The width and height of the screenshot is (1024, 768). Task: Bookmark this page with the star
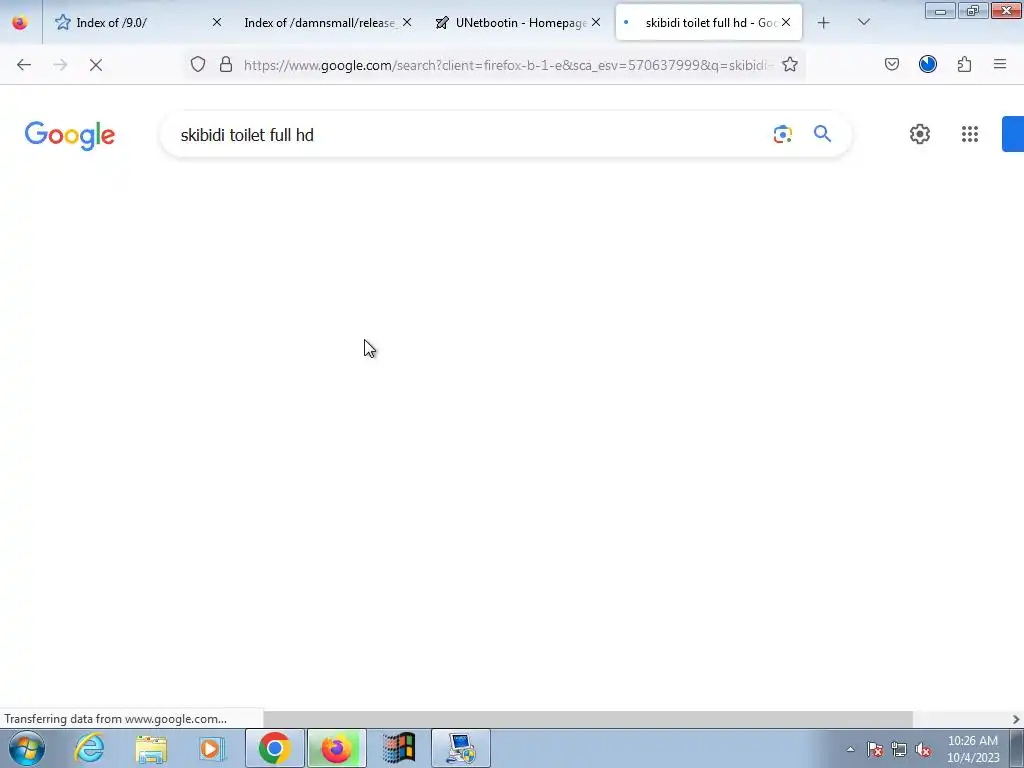[x=790, y=64]
